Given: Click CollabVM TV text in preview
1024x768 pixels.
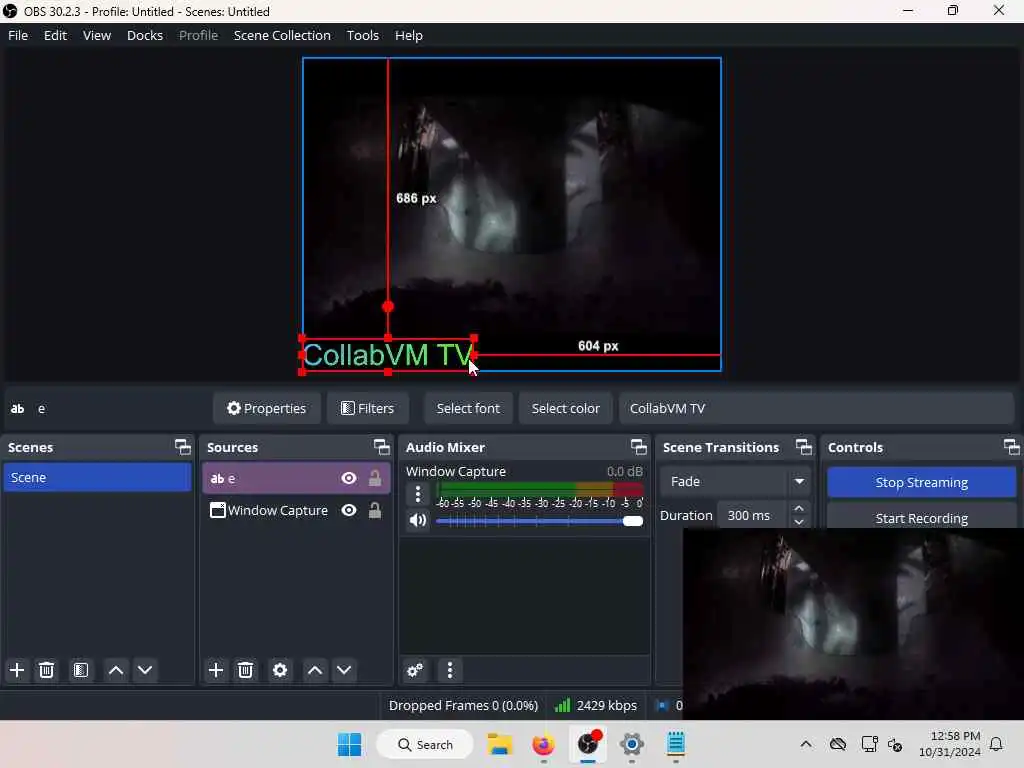Looking at the screenshot, I should (388, 355).
